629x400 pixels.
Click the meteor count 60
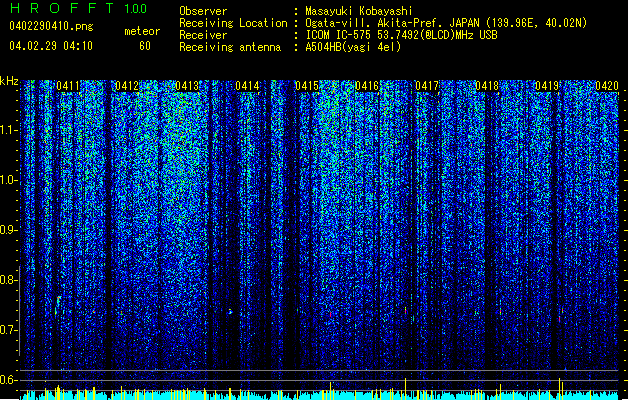(x=145, y=46)
